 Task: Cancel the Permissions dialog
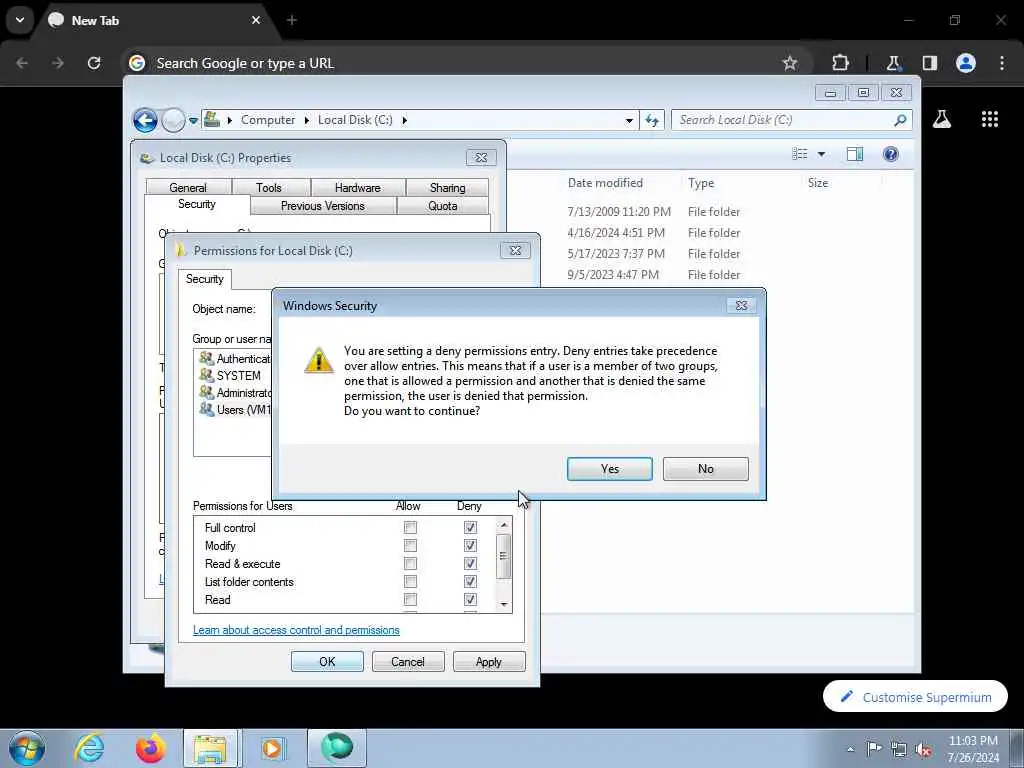(x=408, y=662)
